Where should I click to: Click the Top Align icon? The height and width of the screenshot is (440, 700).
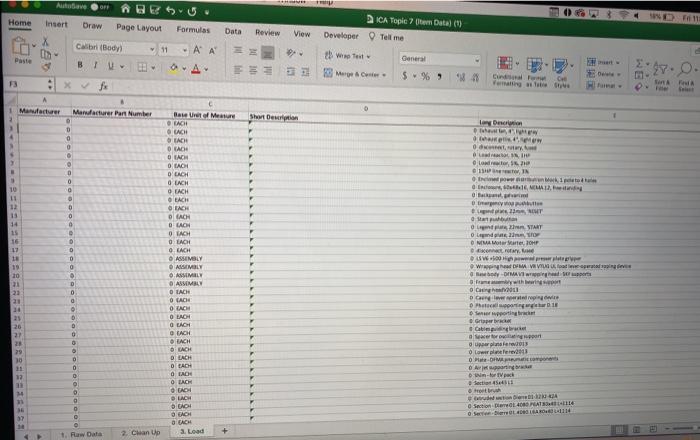pos(238,50)
